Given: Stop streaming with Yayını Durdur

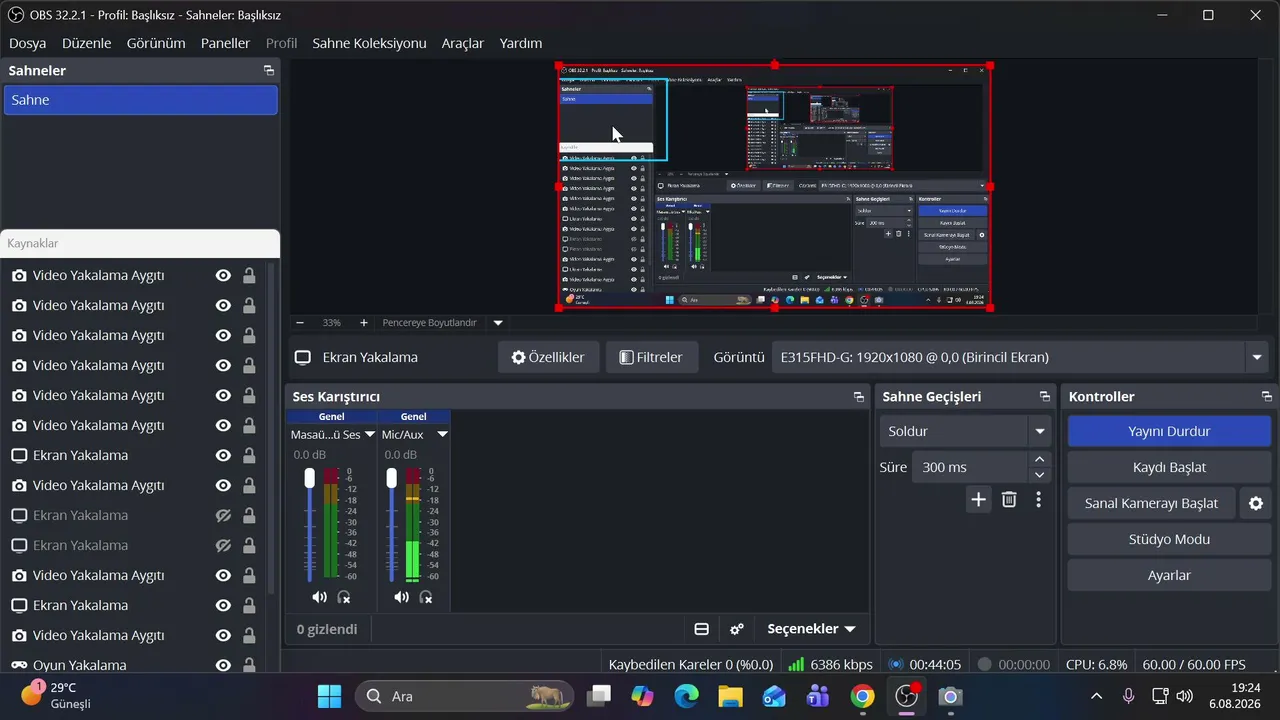Looking at the screenshot, I should click(x=1169, y=431).
